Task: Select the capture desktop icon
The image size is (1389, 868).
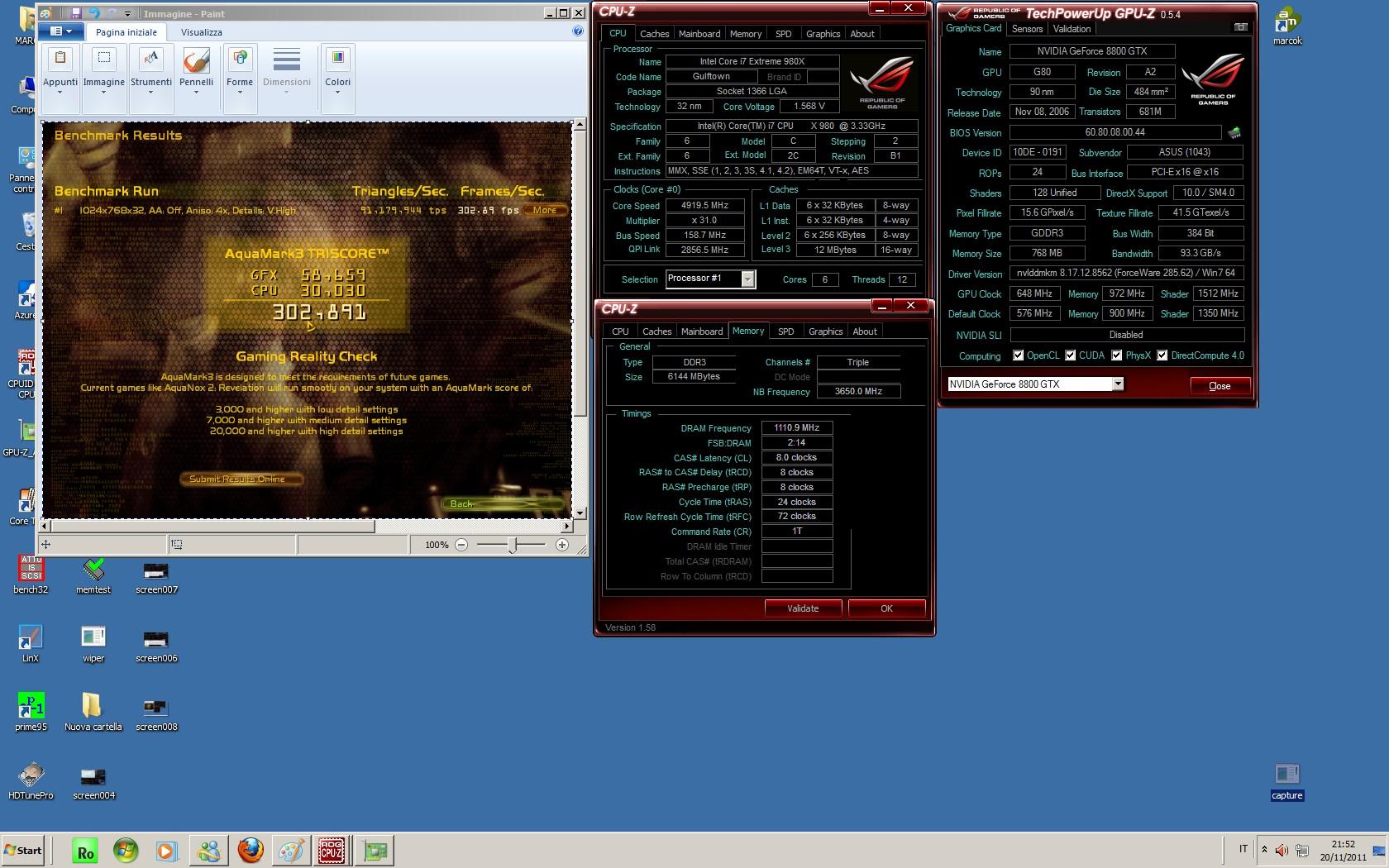Action: (x=1287, y=782)
